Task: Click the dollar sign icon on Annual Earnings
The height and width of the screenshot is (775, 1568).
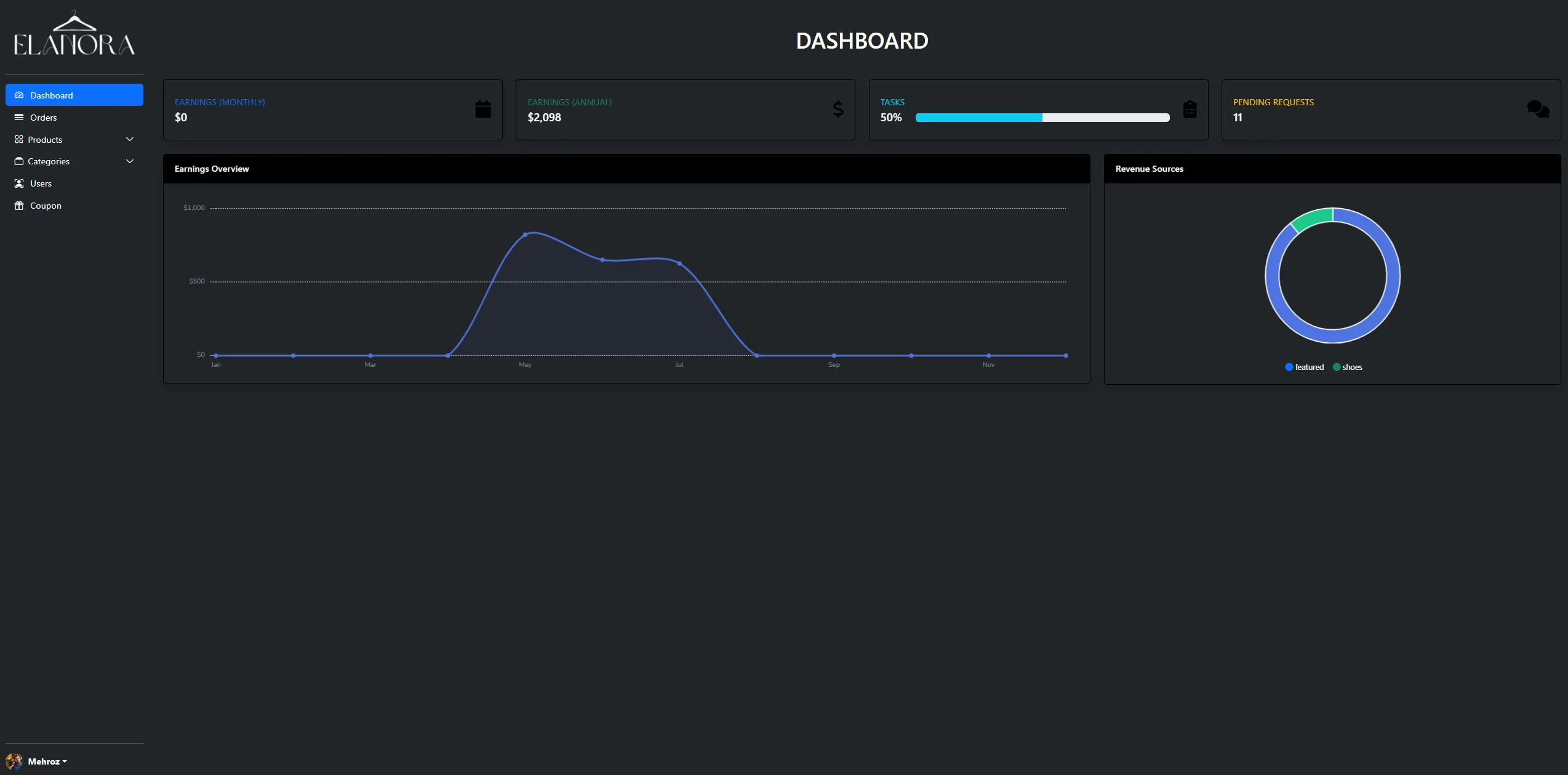Action: click(838, 110)
